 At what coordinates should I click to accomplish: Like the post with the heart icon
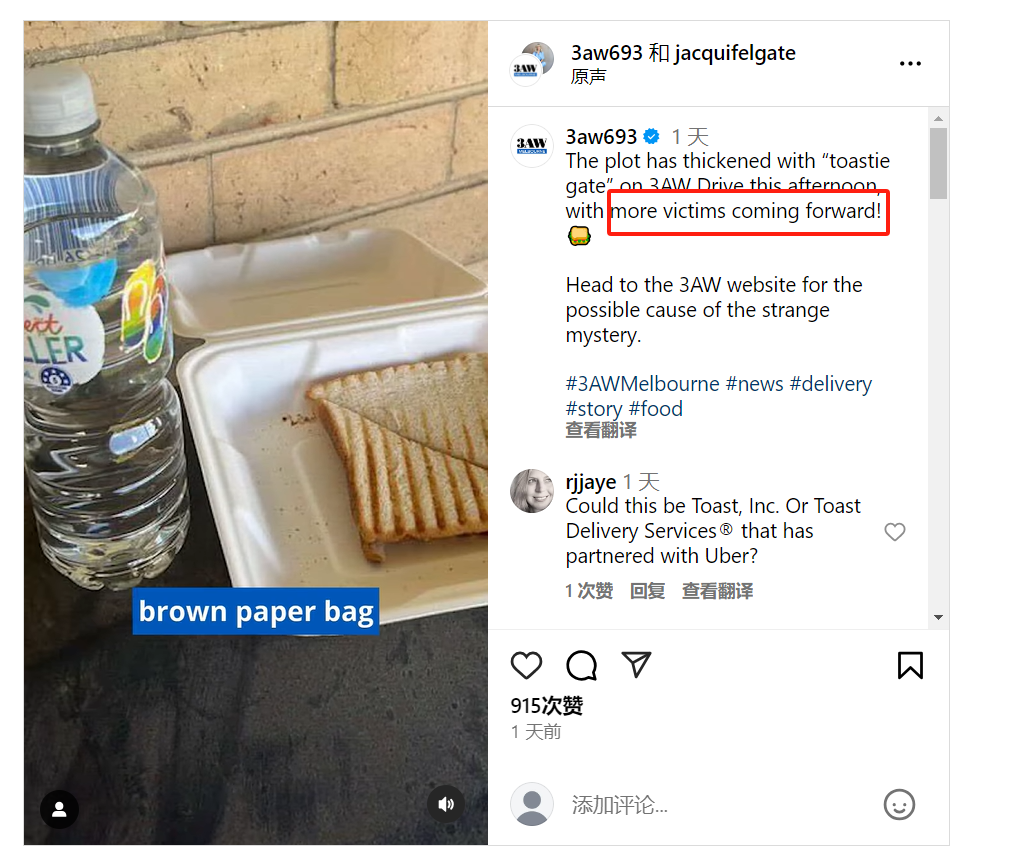526,666
